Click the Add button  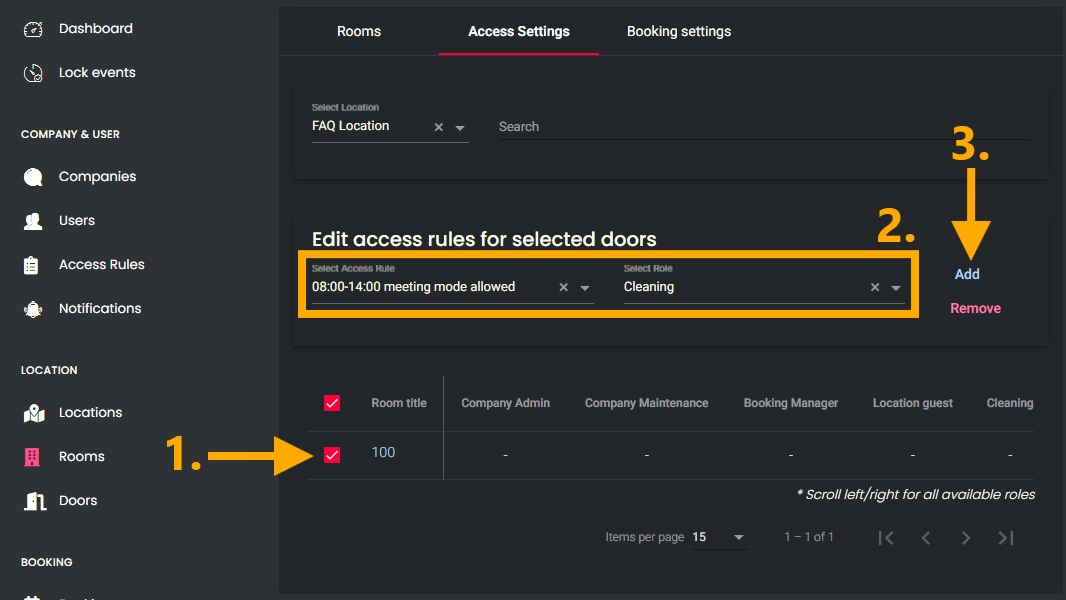[967, 274]
